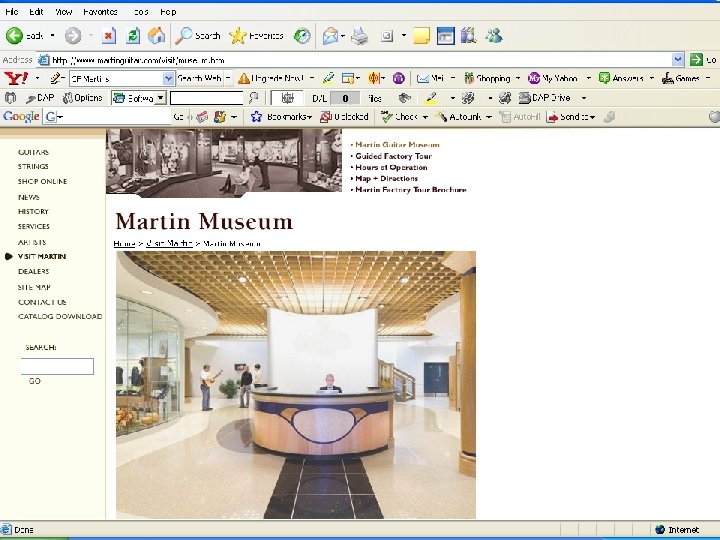Open Yahoo Games toolbar button
Viewport: 720px width, 540px height.
pyautogui.click(x=681, y=79)
